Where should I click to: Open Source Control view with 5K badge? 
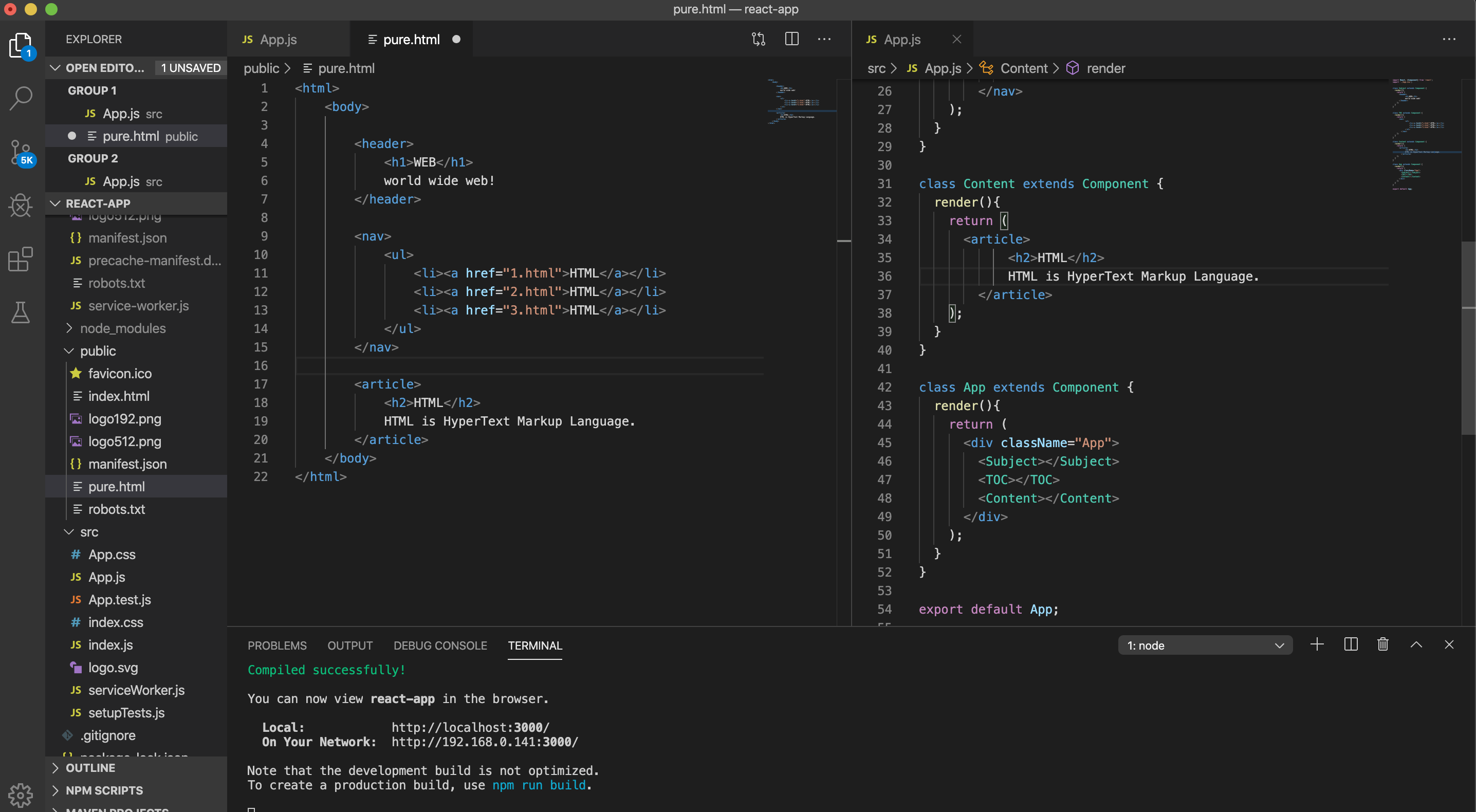click(x=21, y=152)
